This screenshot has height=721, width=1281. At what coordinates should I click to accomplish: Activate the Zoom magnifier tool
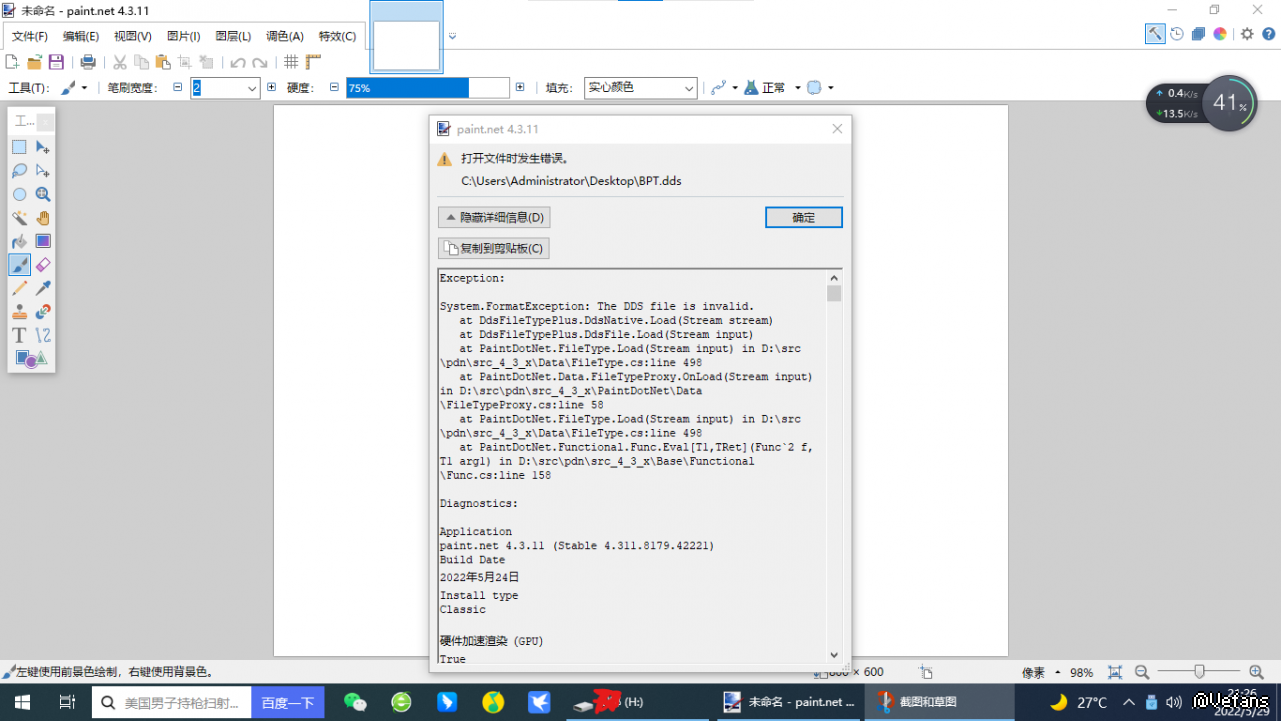43,194
